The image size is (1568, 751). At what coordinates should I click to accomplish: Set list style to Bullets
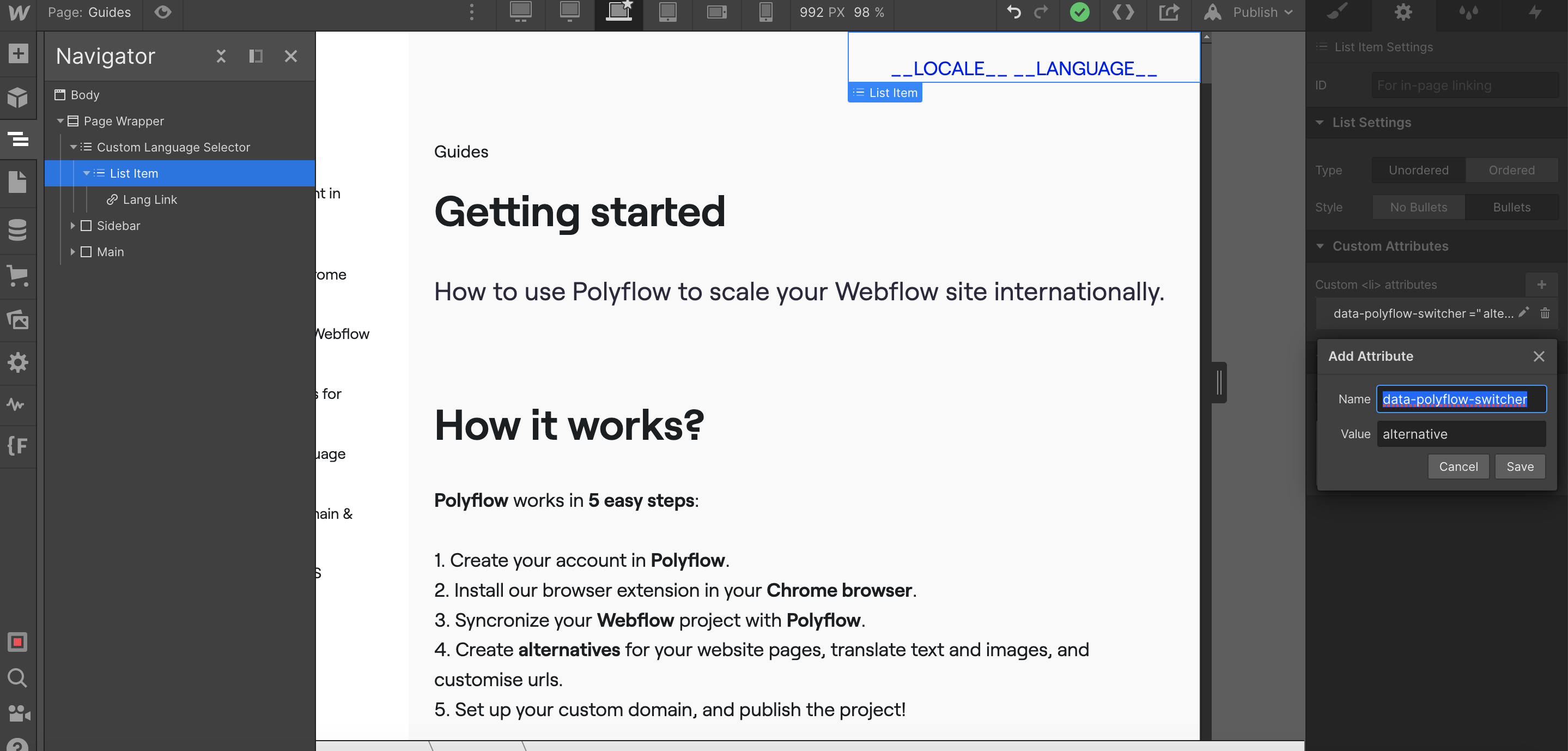1511,207
